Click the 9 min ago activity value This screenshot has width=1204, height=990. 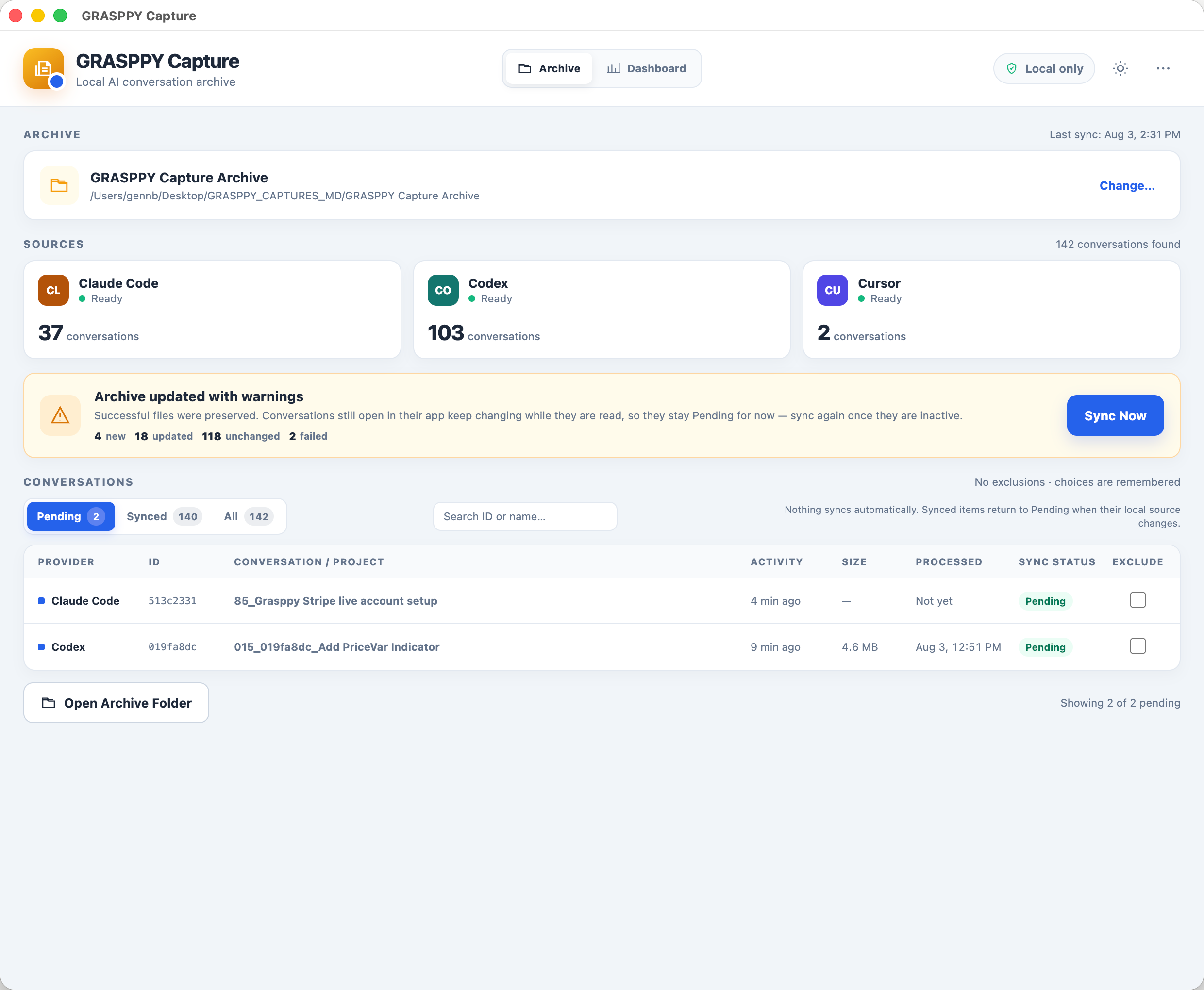point(775,647)
